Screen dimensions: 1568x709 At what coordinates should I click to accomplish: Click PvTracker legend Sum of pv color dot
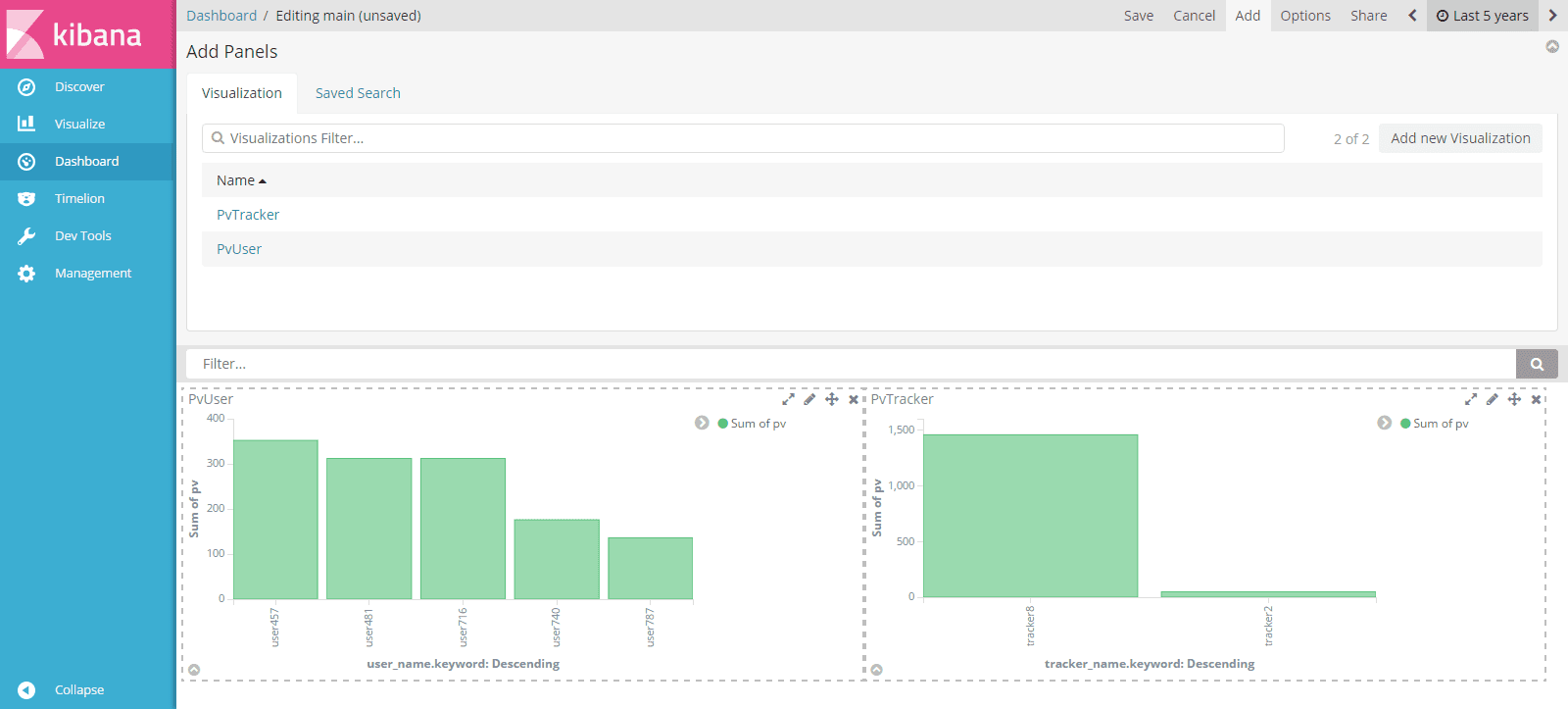(1405, 424)
